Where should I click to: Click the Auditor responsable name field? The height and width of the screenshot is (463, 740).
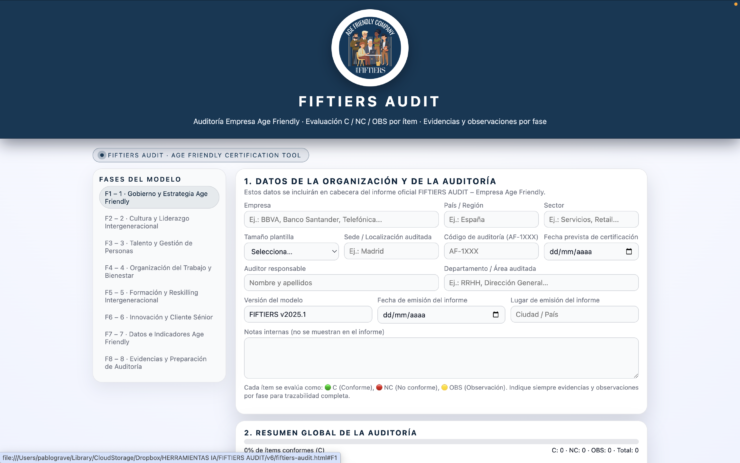pos(341,283)
